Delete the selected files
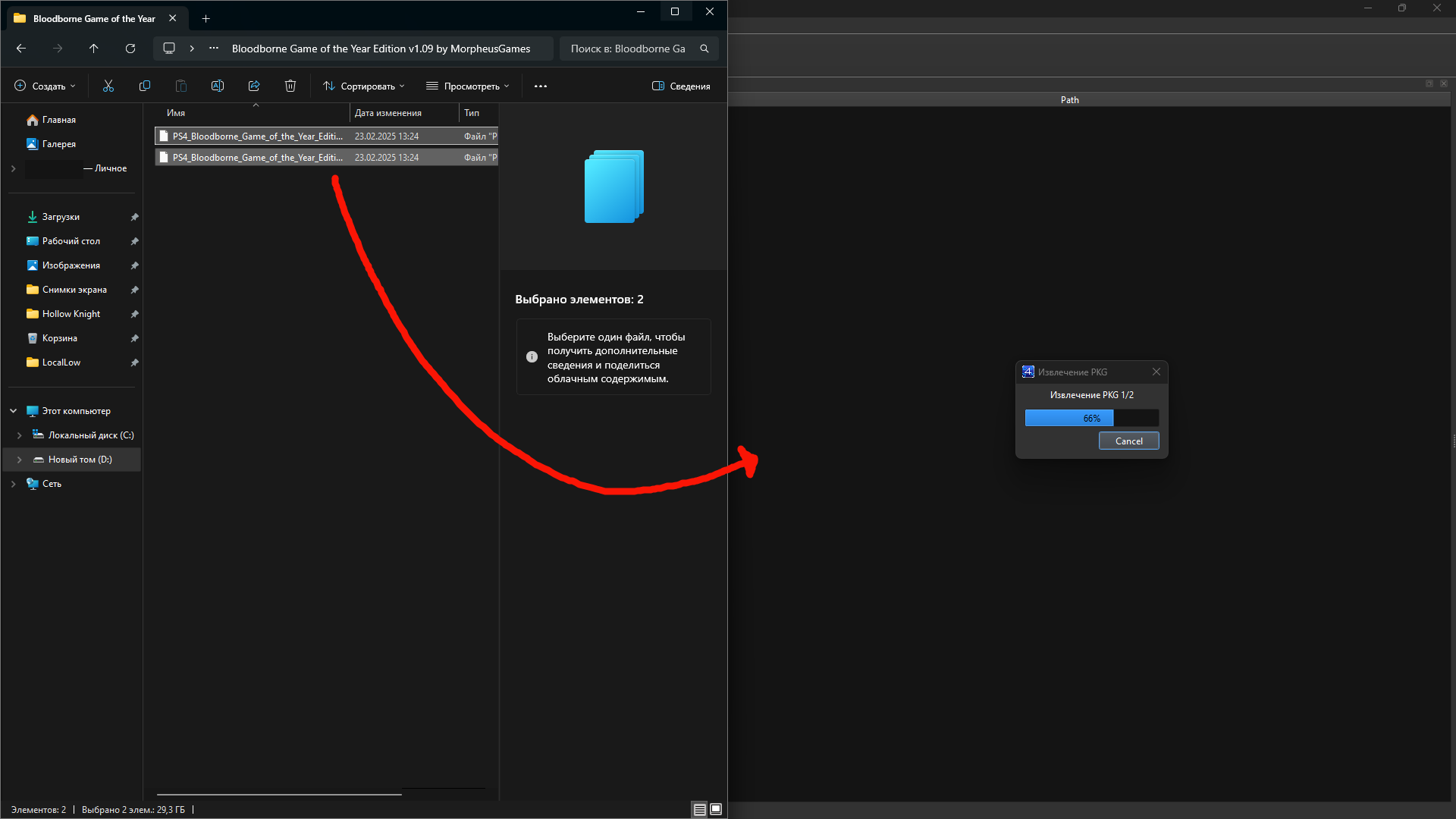 [x=290, y=86]
